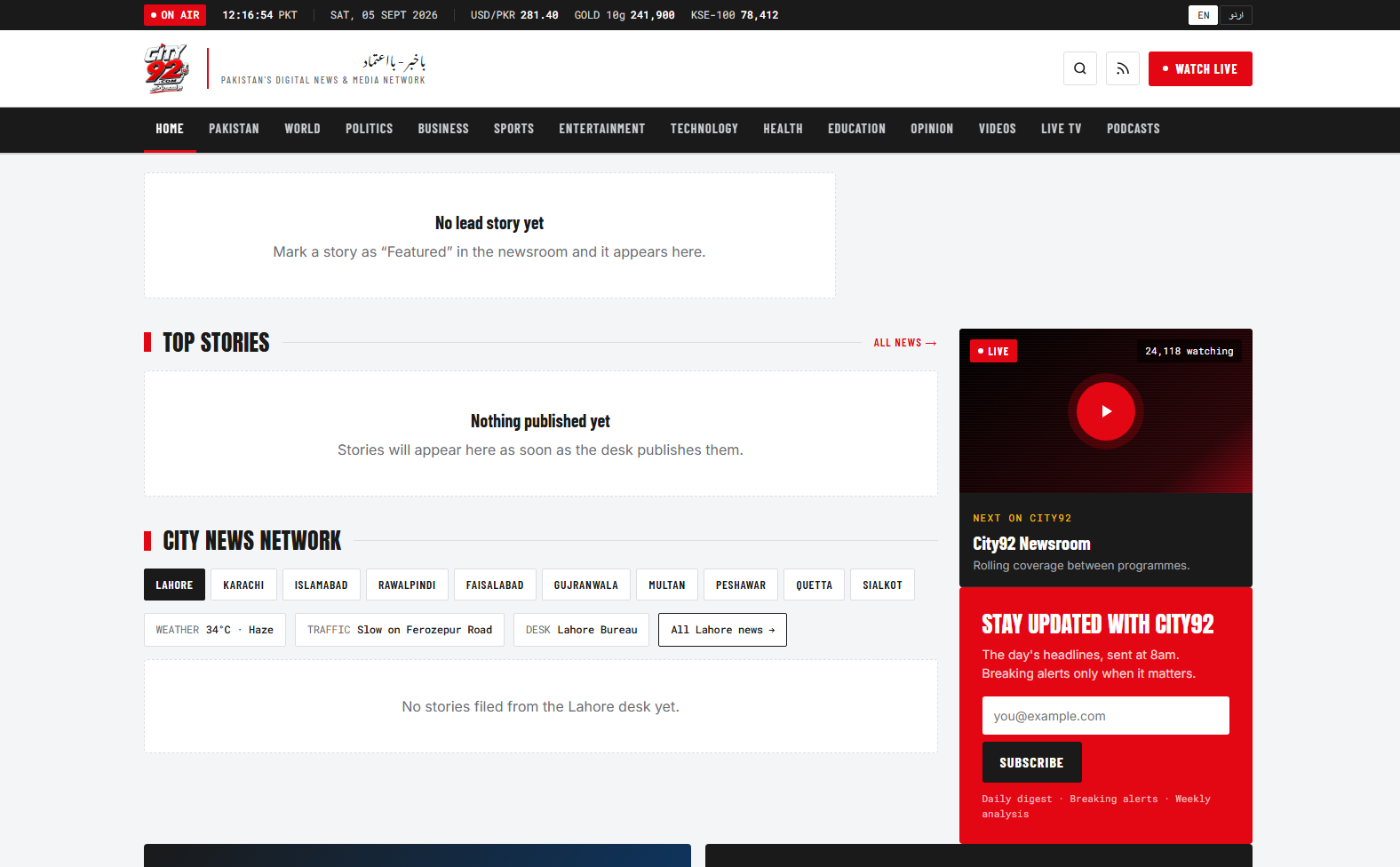
Task: Click the ON AIR badge
Action: click(175, 15)
